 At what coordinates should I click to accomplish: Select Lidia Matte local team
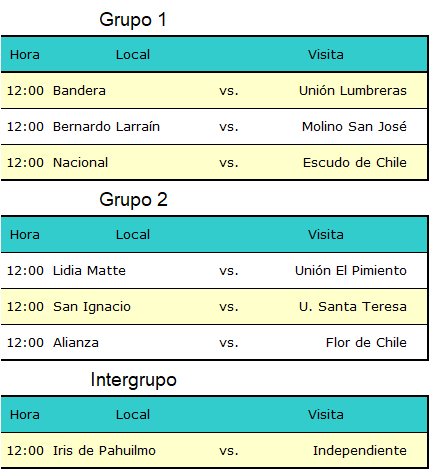pos(89,271)
